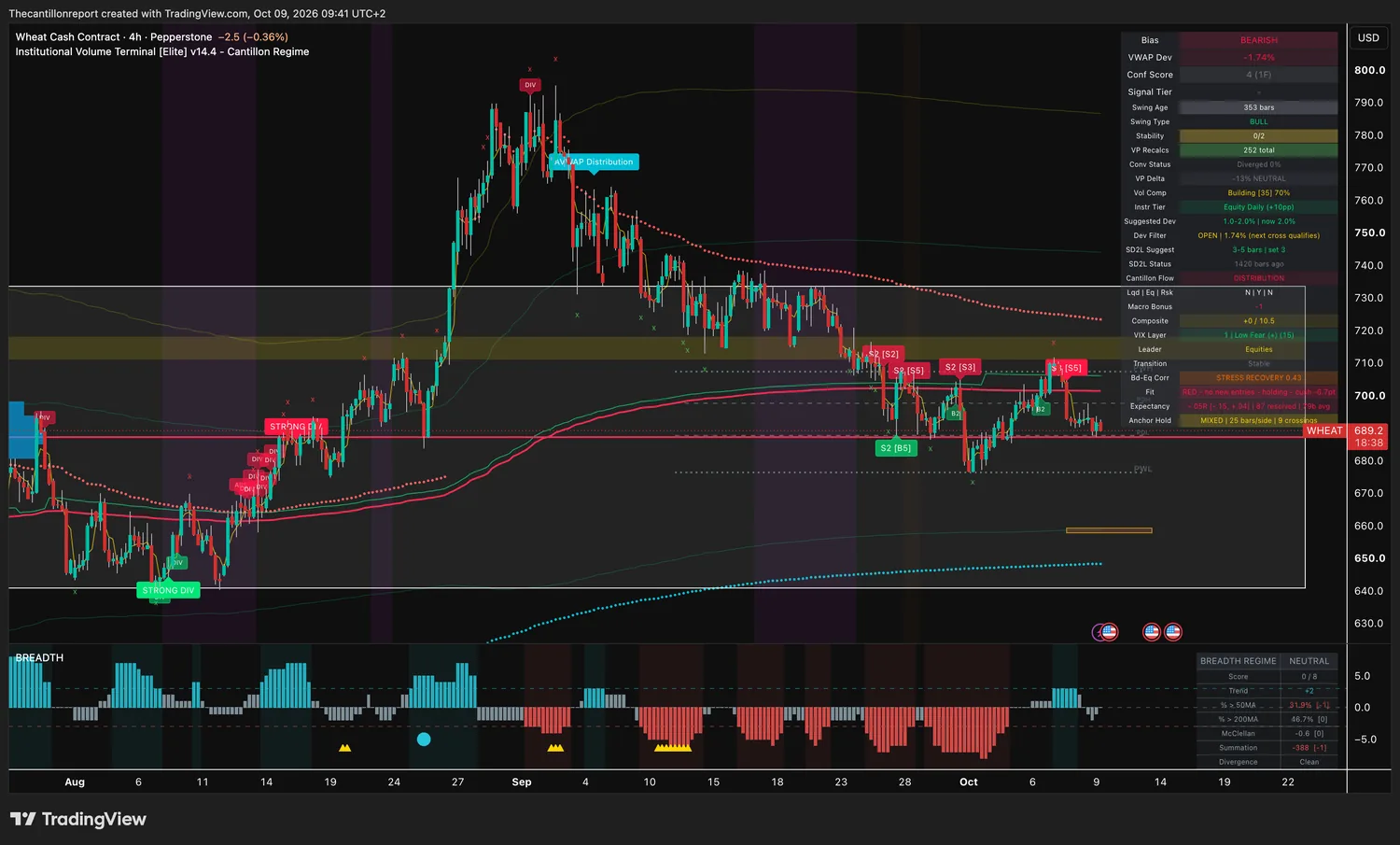This screenshot has height=845, width=1400.
Task: Click the red WHEAT price line label
Action: (x=1324, y=431)
